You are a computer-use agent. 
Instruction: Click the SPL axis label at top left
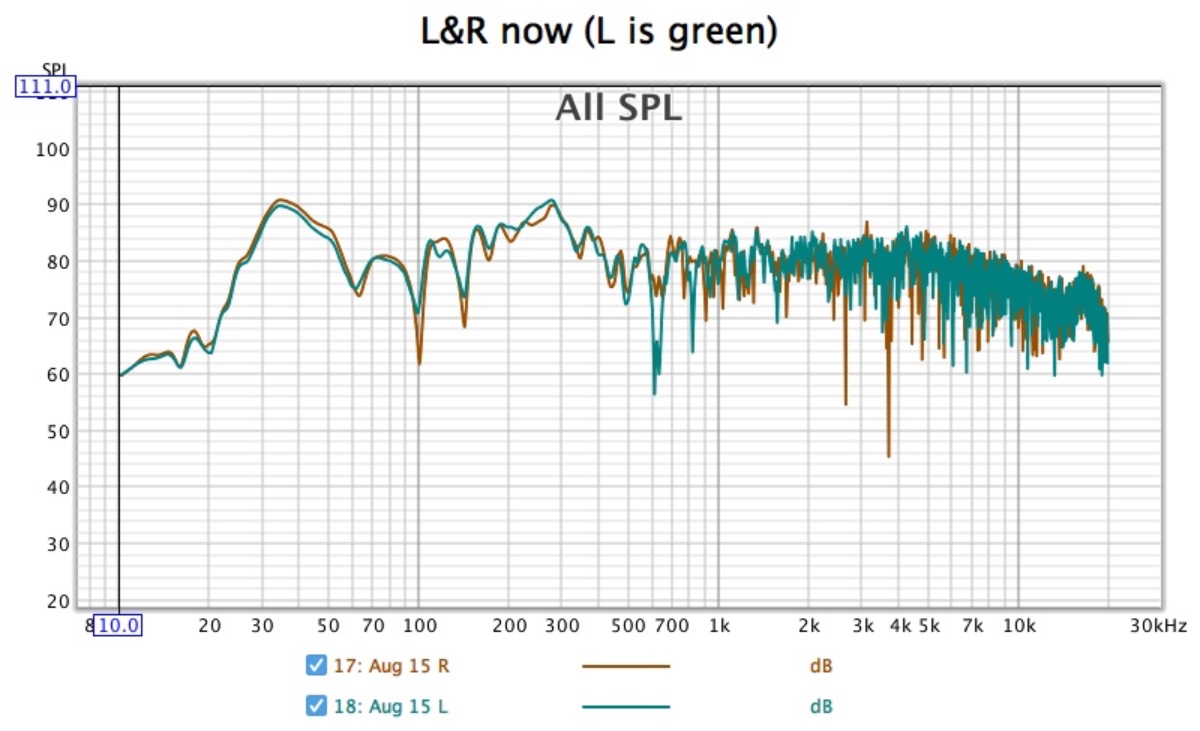[54, 70]
